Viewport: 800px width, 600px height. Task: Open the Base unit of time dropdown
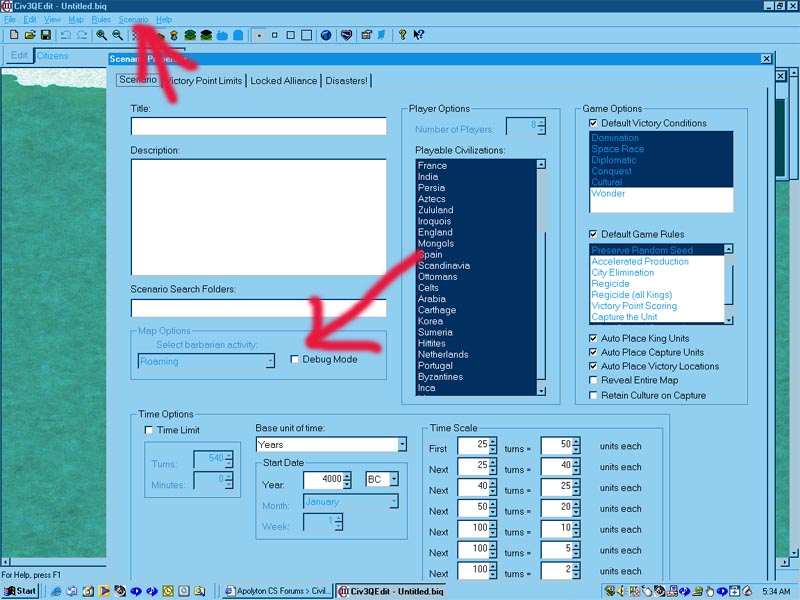pos(401,444)
